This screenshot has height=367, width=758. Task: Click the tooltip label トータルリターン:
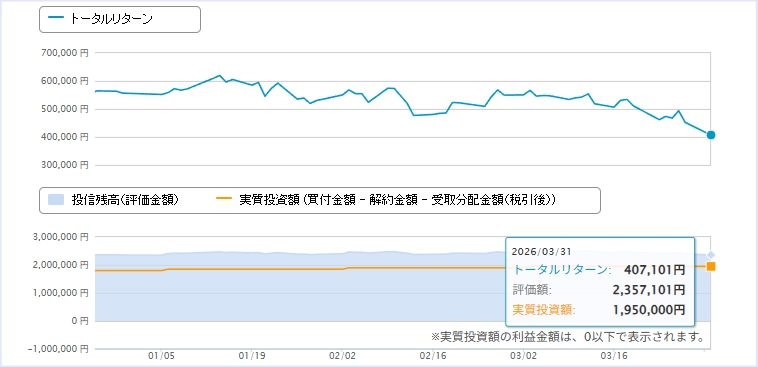coord(562,270)
